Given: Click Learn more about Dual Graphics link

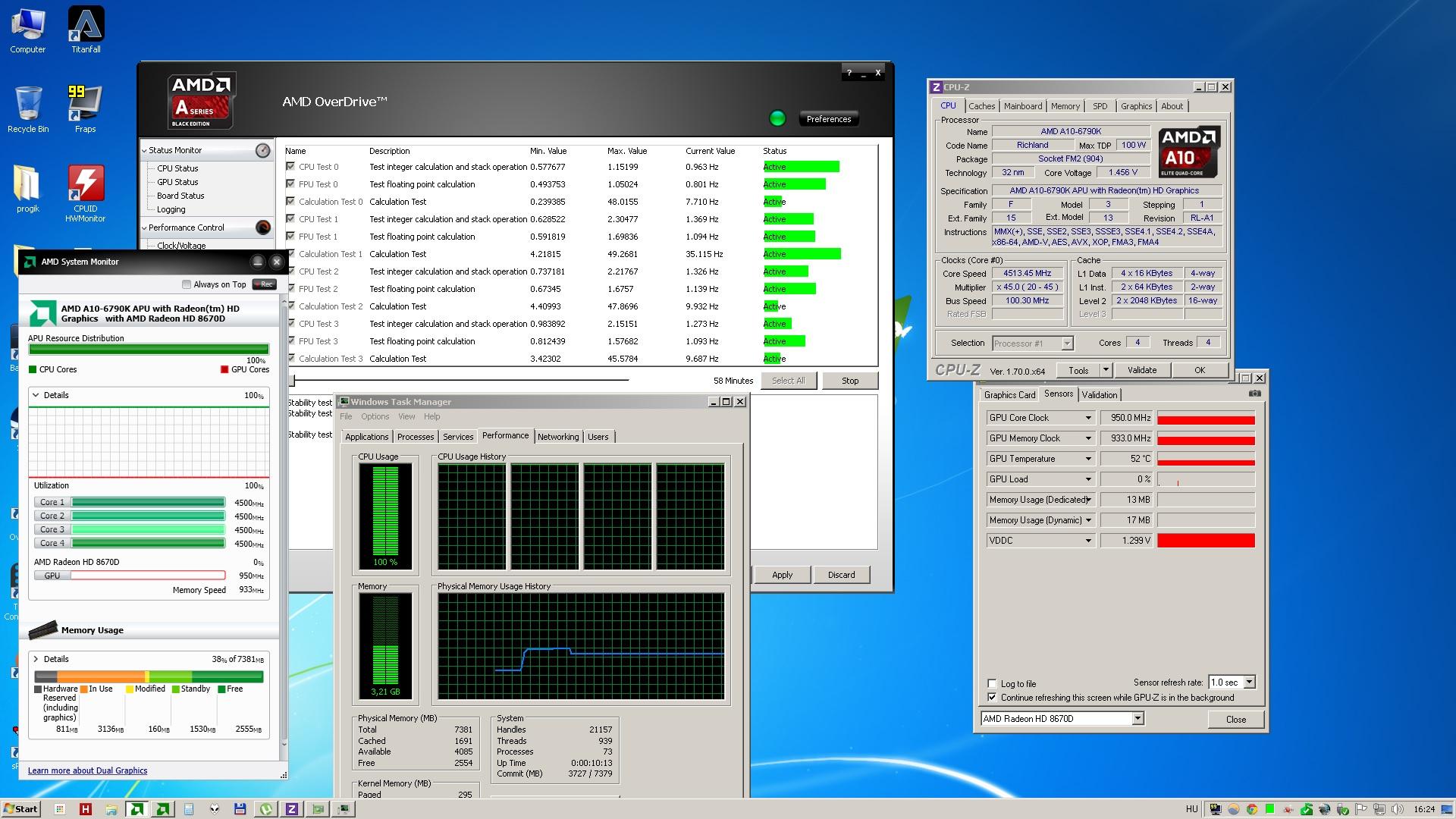Looking at the screenshot, I should [x=87, y=770].
